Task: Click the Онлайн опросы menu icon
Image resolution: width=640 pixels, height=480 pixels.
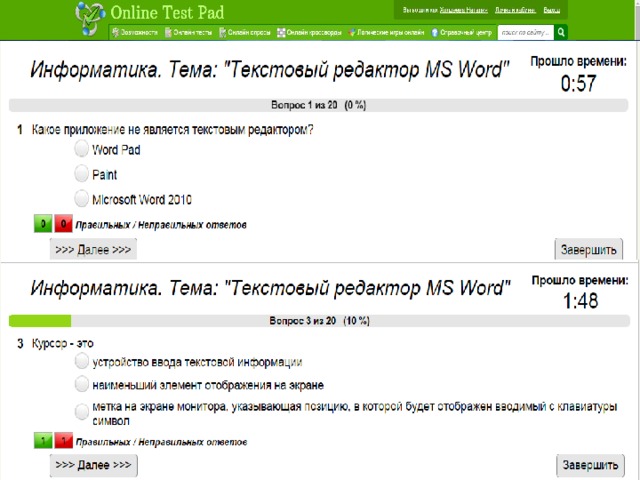Action: point(222,32)
